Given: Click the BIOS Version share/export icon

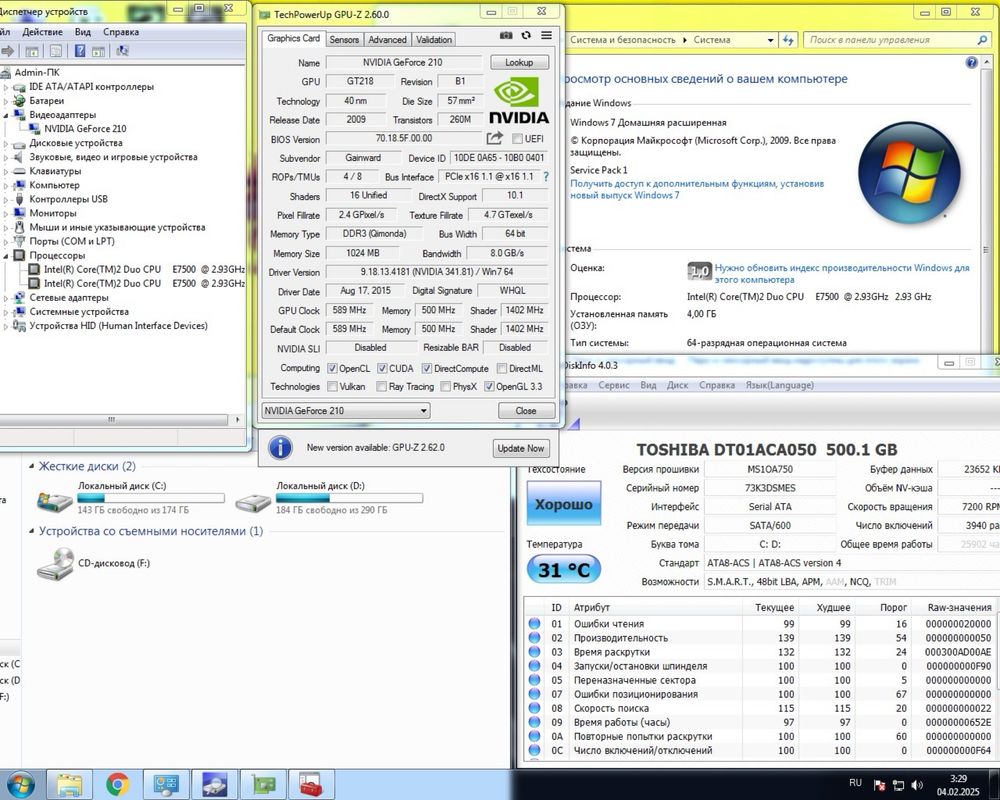Looking at the screenshot, I should pyautogui.click(x=494, y=138).
